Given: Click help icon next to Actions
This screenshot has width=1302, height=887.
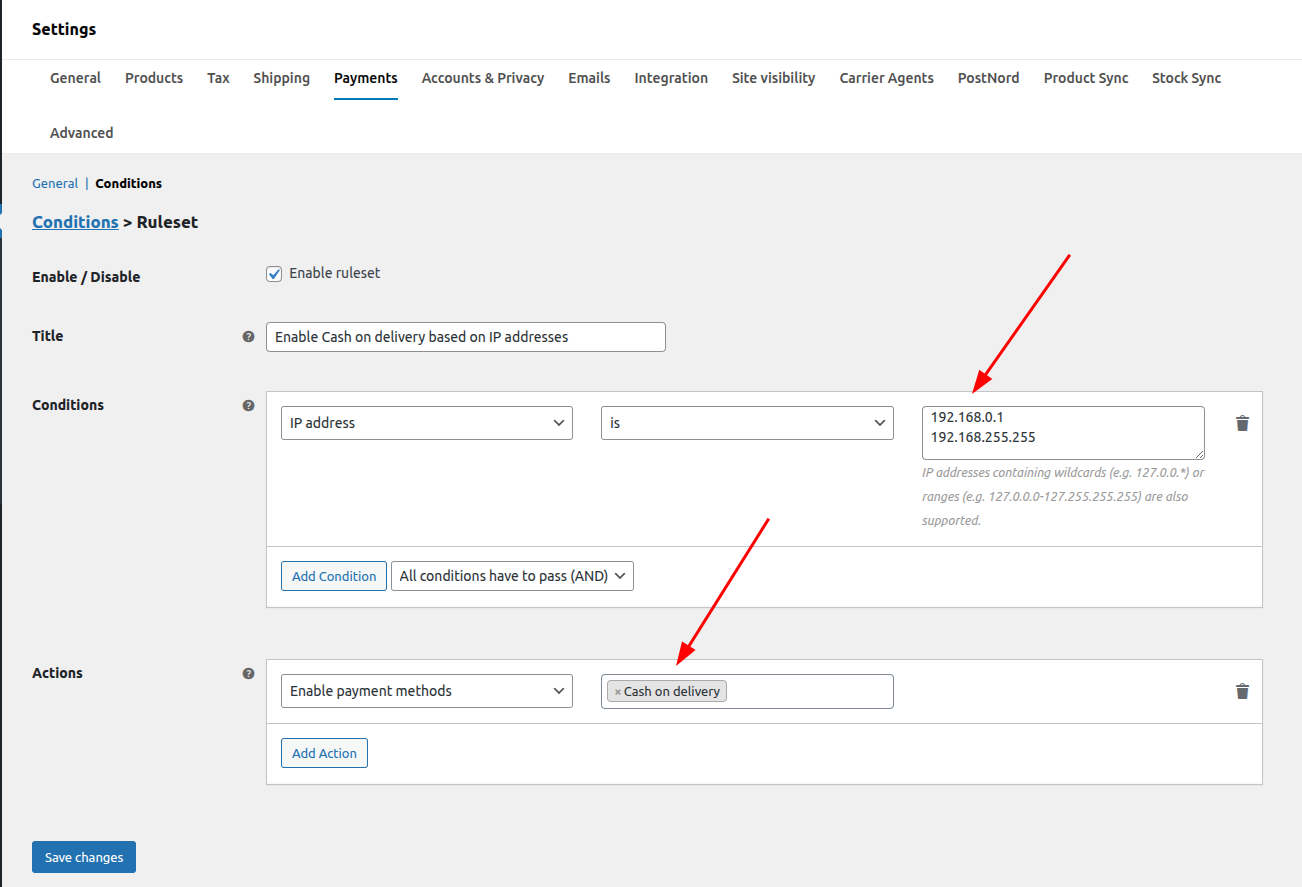Looking at the screenshot, I should [249, 674].
